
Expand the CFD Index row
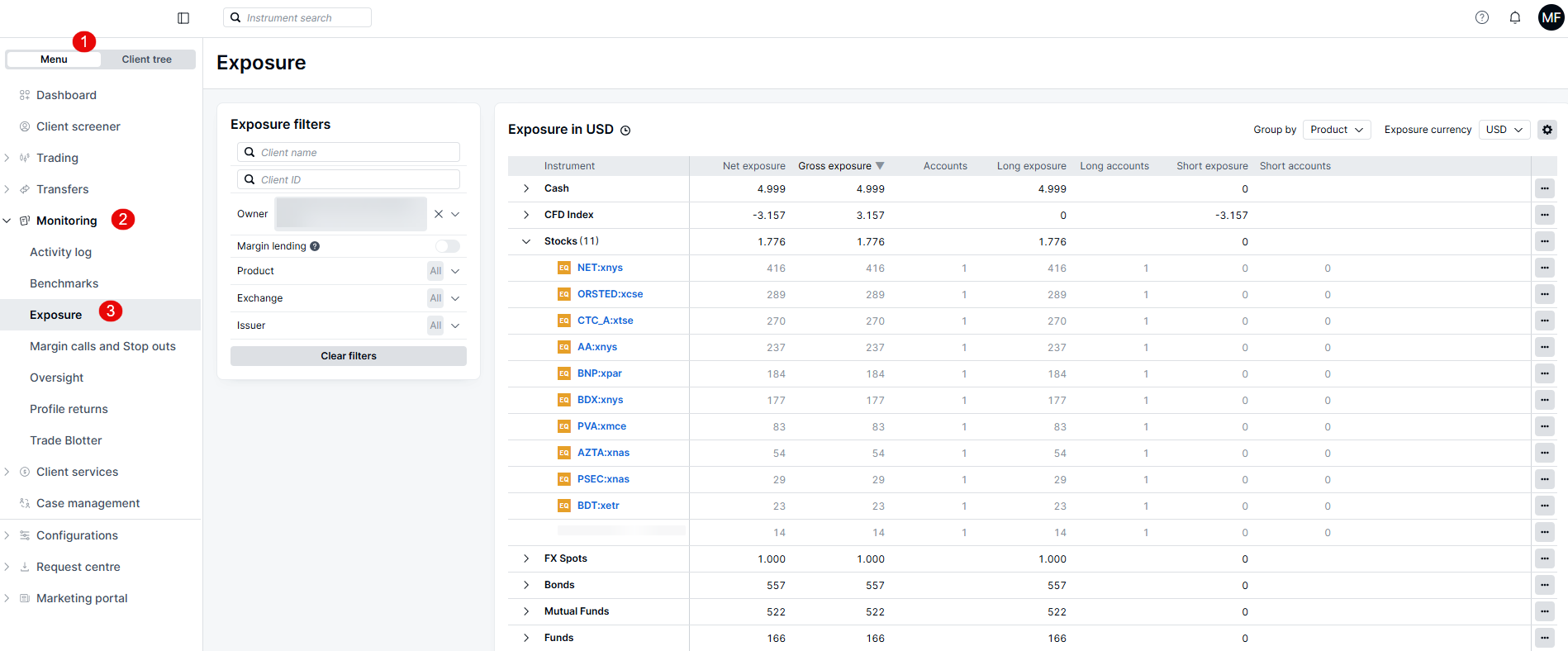tap(526, 216)
